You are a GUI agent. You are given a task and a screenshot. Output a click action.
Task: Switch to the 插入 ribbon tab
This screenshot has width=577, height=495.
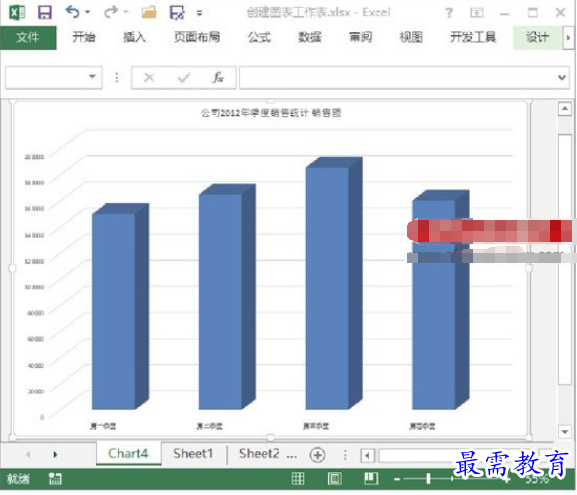[x=134, y=37]
